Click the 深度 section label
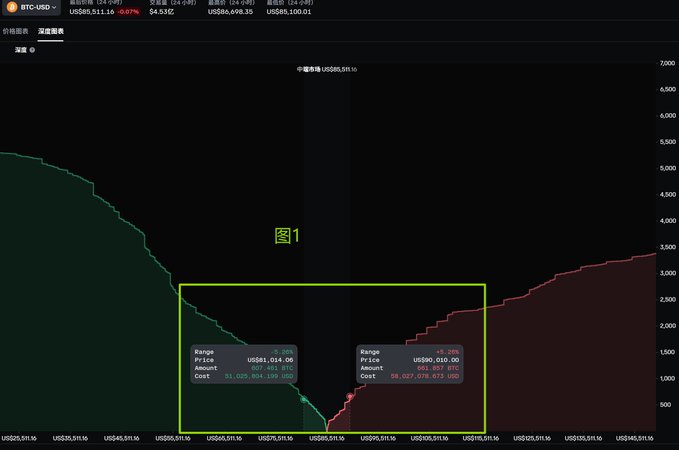This screenshot has width=679, height=450. [21, 50]
